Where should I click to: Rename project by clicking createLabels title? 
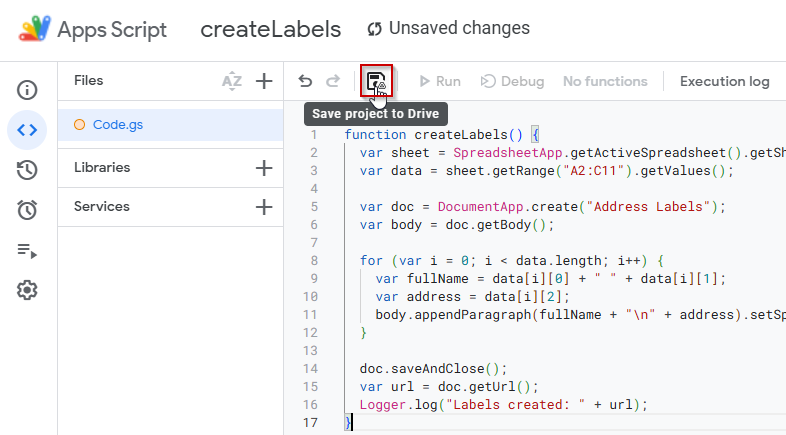click(x=271, y=30)
